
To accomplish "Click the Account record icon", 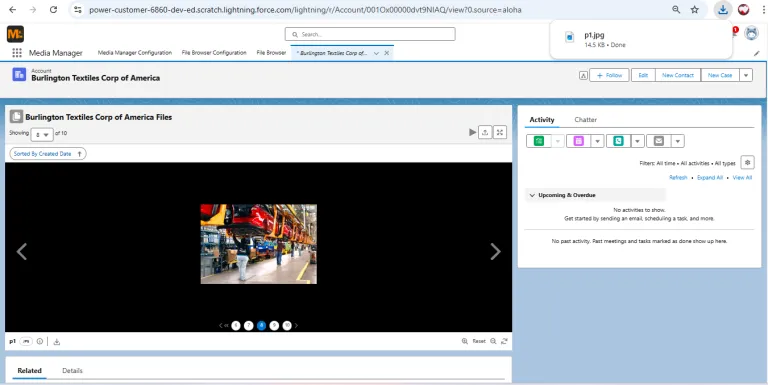I will coord(19,74).
